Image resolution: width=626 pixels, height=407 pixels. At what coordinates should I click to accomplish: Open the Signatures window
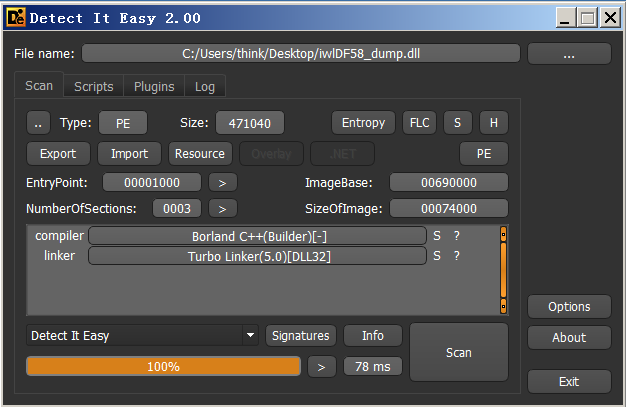[301, 336]
